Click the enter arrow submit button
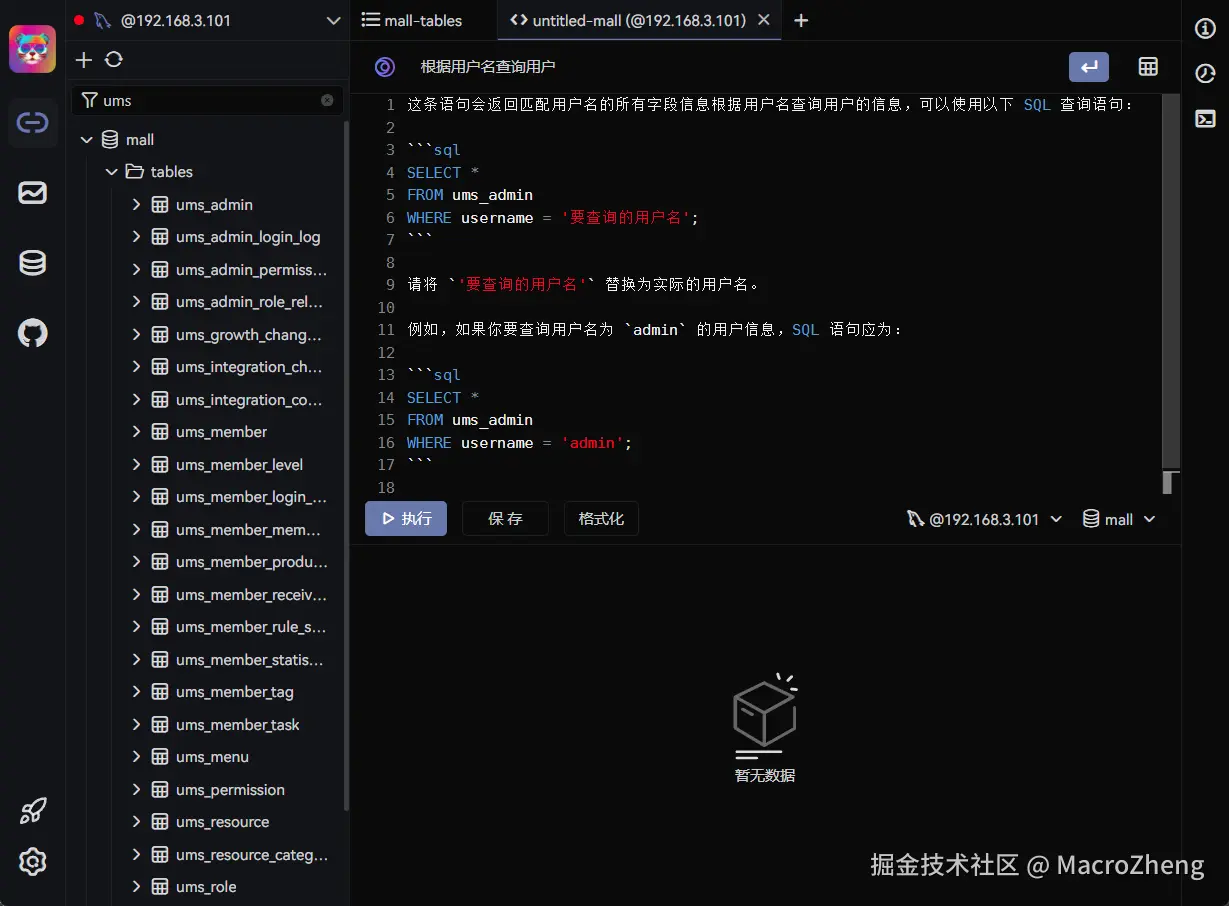The height and width of the screenshot is (906, 1229). (x=1089, y=67)
